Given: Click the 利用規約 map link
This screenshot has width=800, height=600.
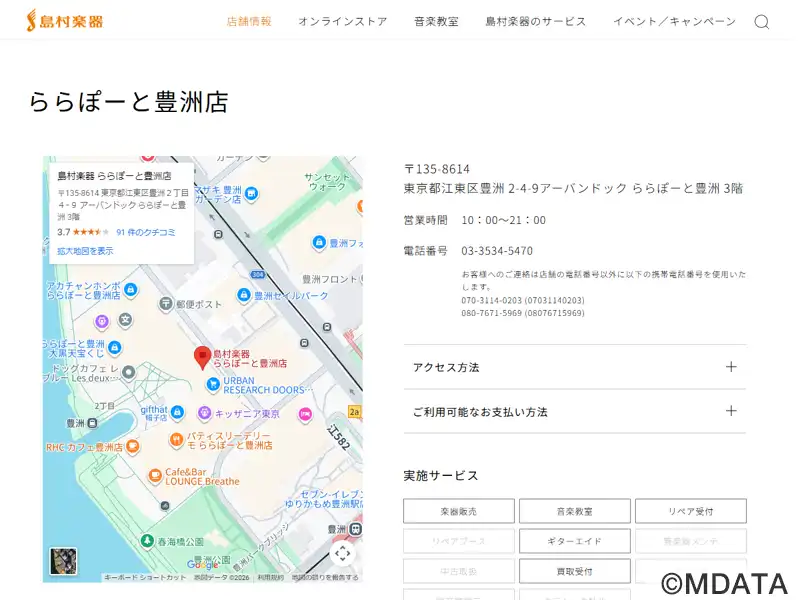Looking at the screenshot, I should [x=270, y=578].
